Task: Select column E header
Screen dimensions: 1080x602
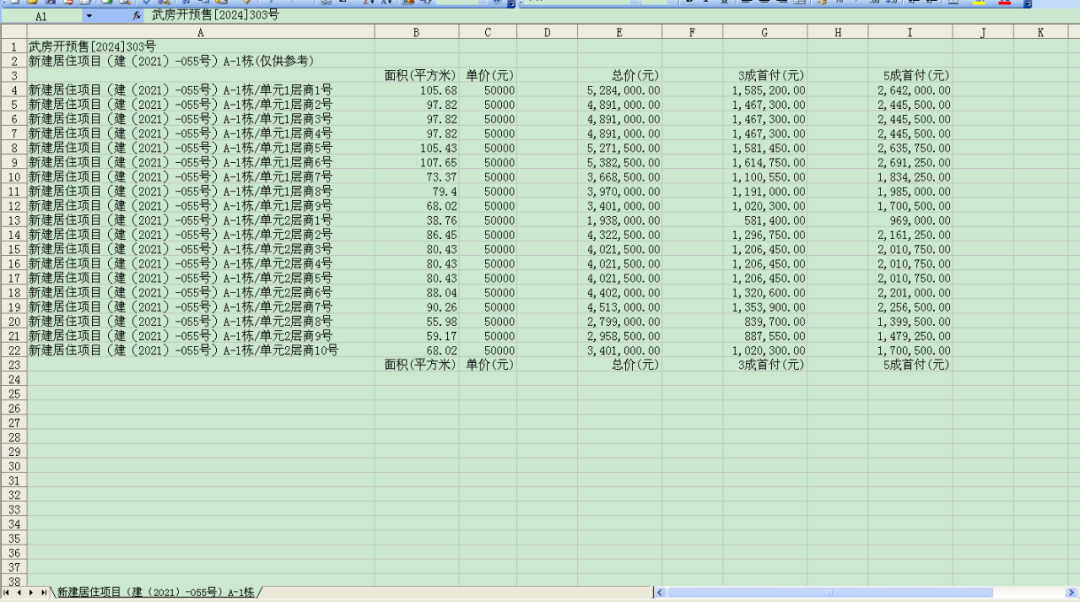Action: (619, 32)
